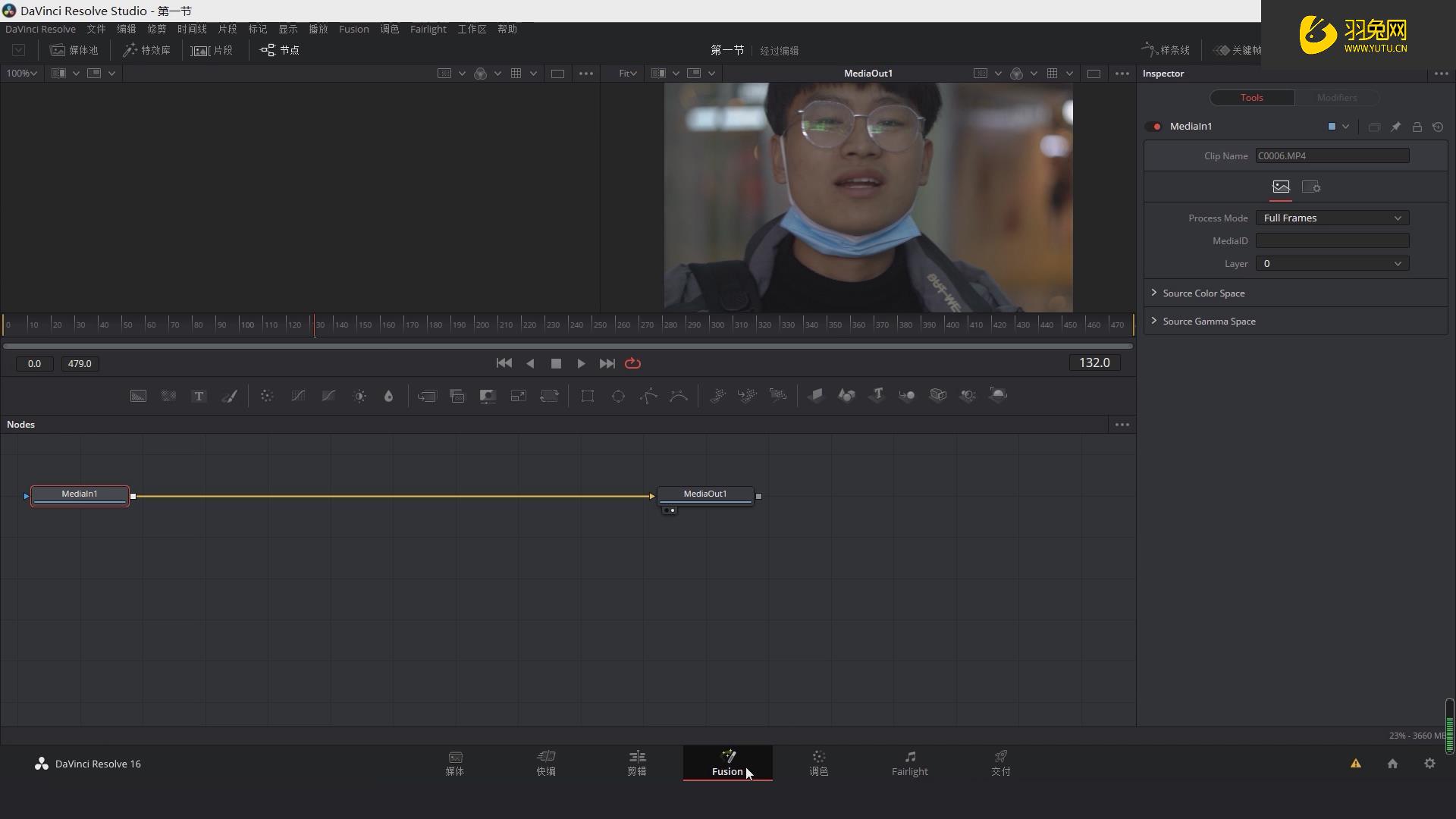This screenshot has width=1456, height=819.
Task: Click MediaIn1 tile color swatch
Action: click(1332, 127)
